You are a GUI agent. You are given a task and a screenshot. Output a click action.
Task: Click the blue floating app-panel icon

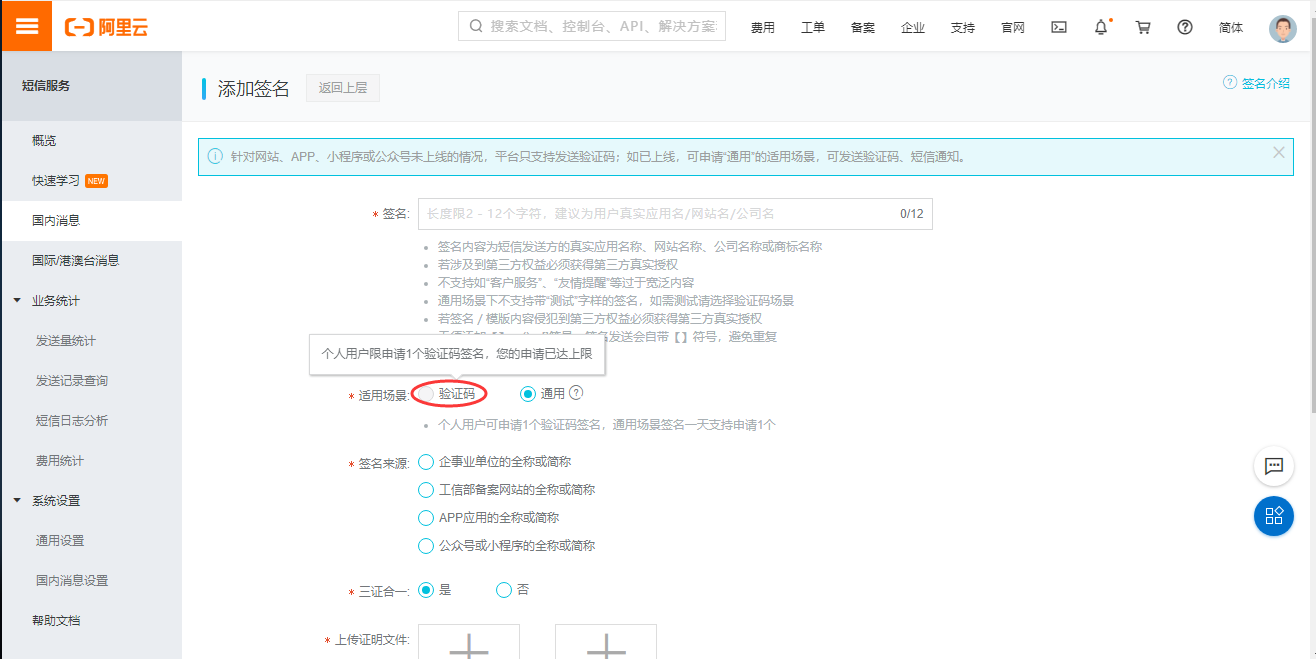(1274, 516)
